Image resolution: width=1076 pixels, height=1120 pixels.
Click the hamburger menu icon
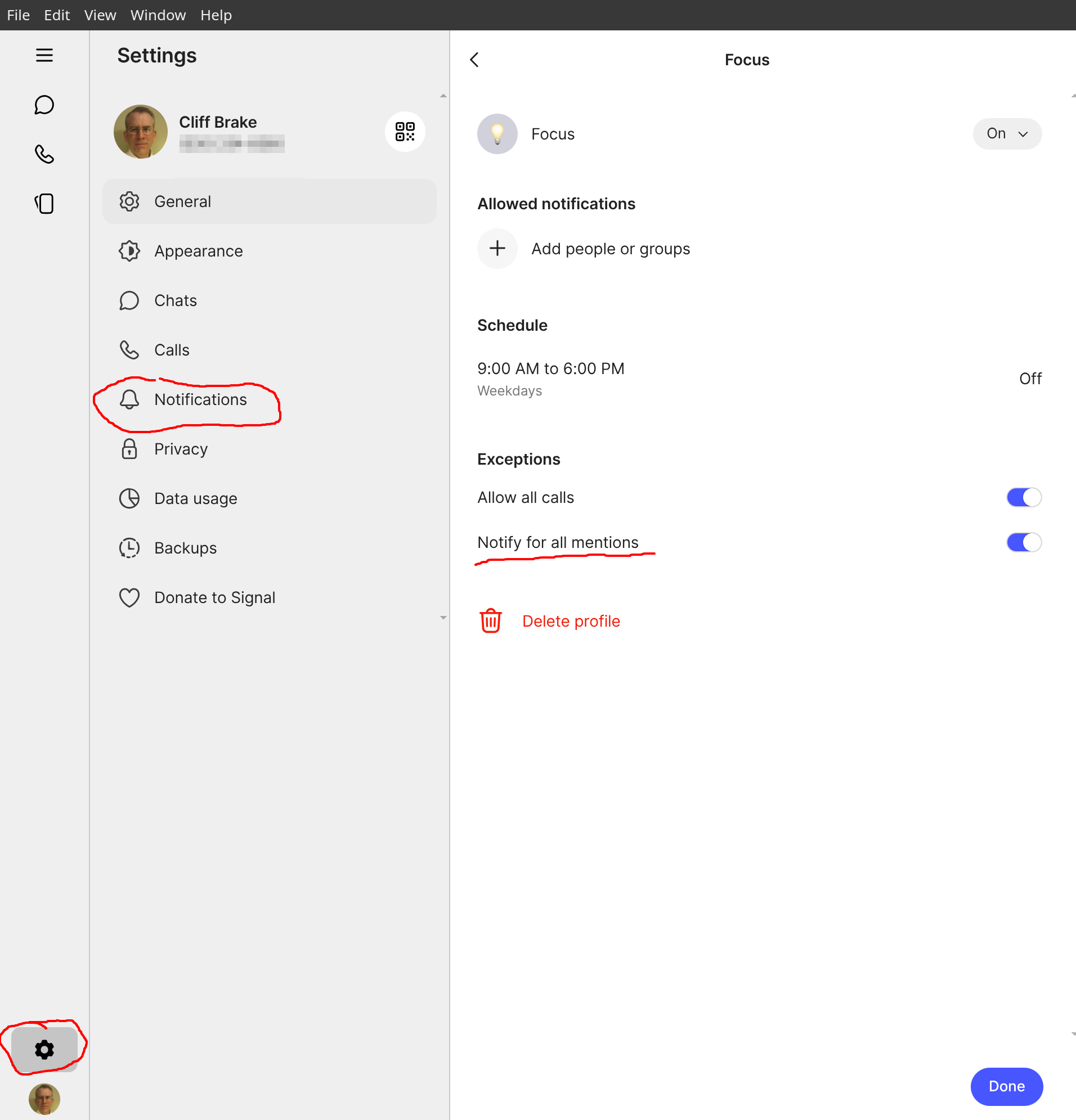pos(44,56)
